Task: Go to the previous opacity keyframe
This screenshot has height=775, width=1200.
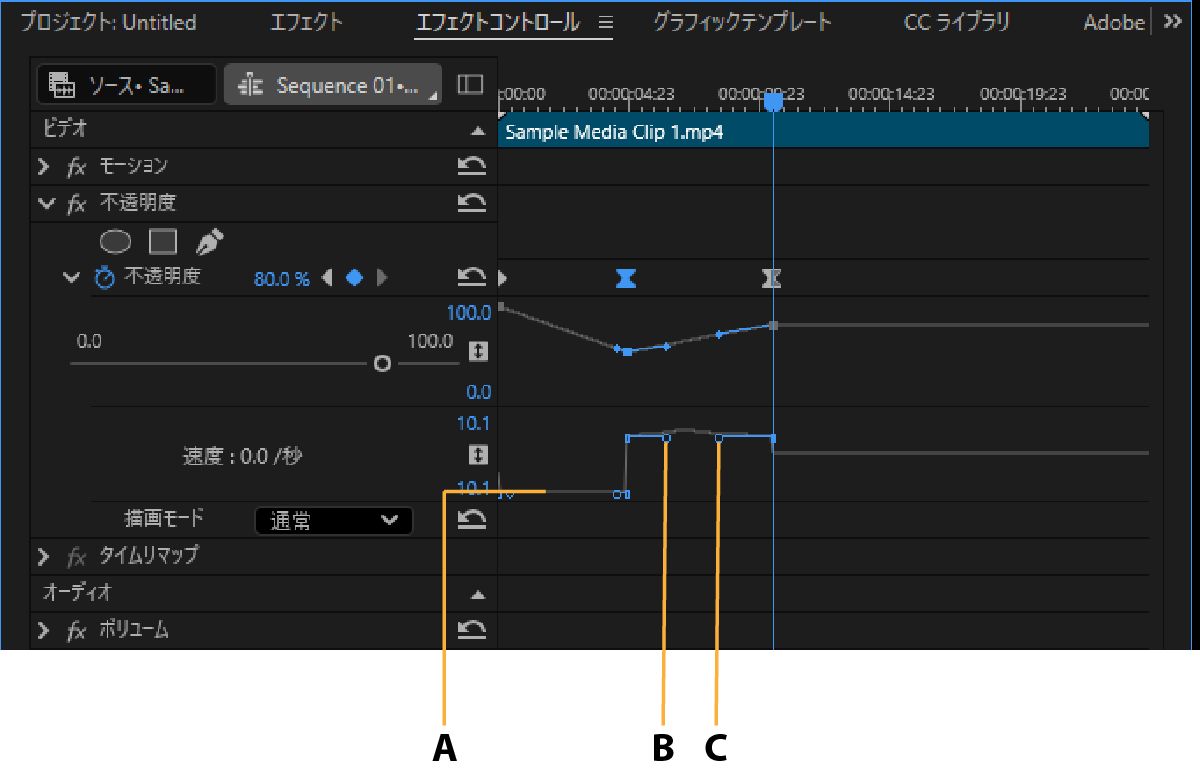Action: 328,278
